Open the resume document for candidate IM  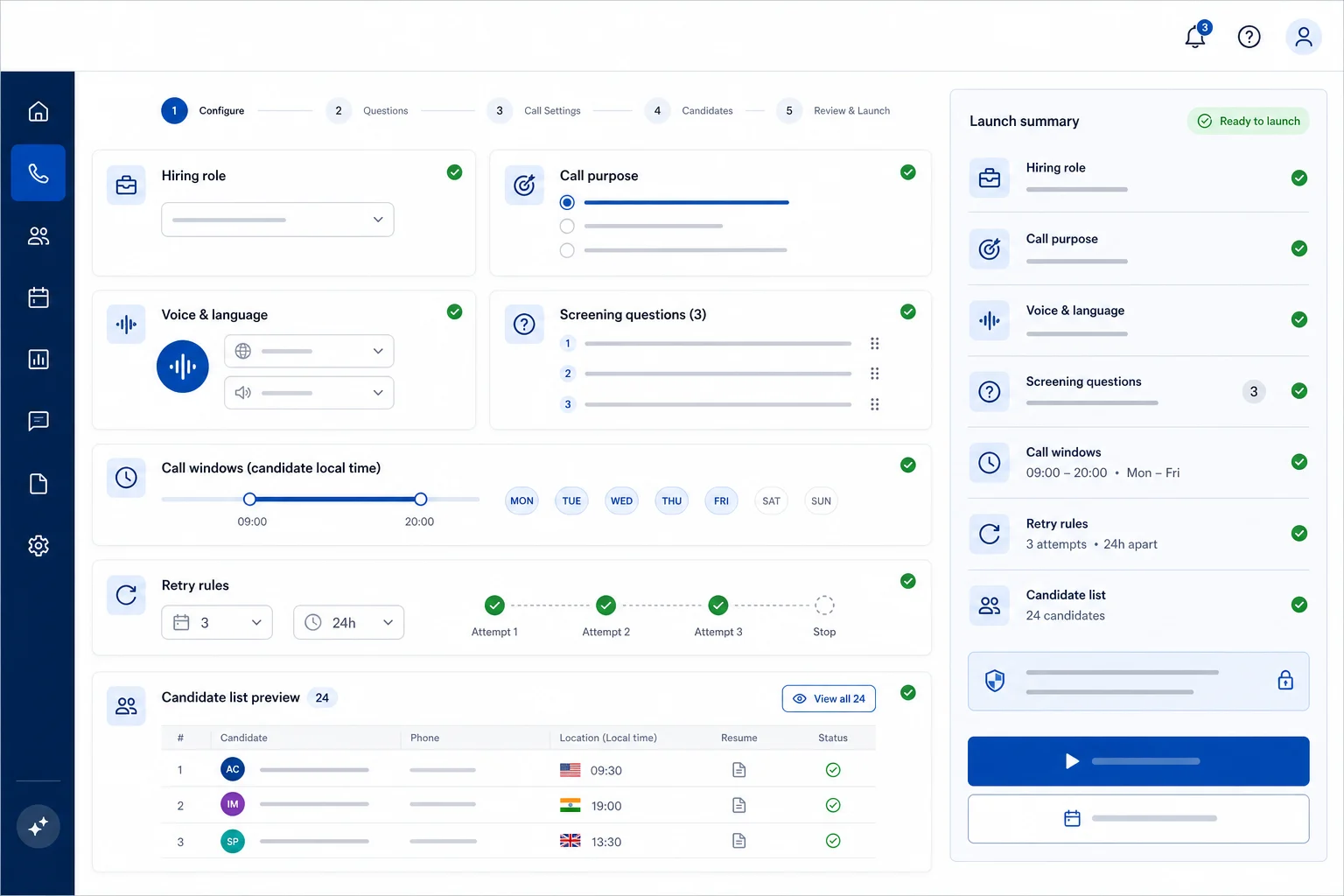click(x=739, y=805)
